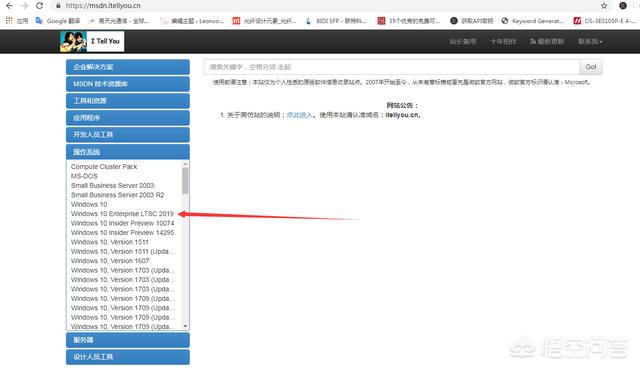Select MS-DOS in the OS list

84,176
